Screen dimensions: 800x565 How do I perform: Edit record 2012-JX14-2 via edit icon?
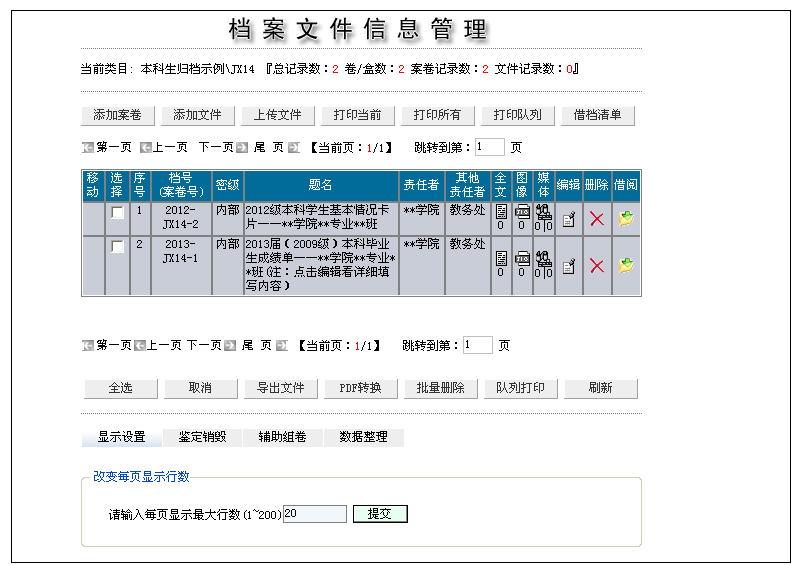pos(568,219)
